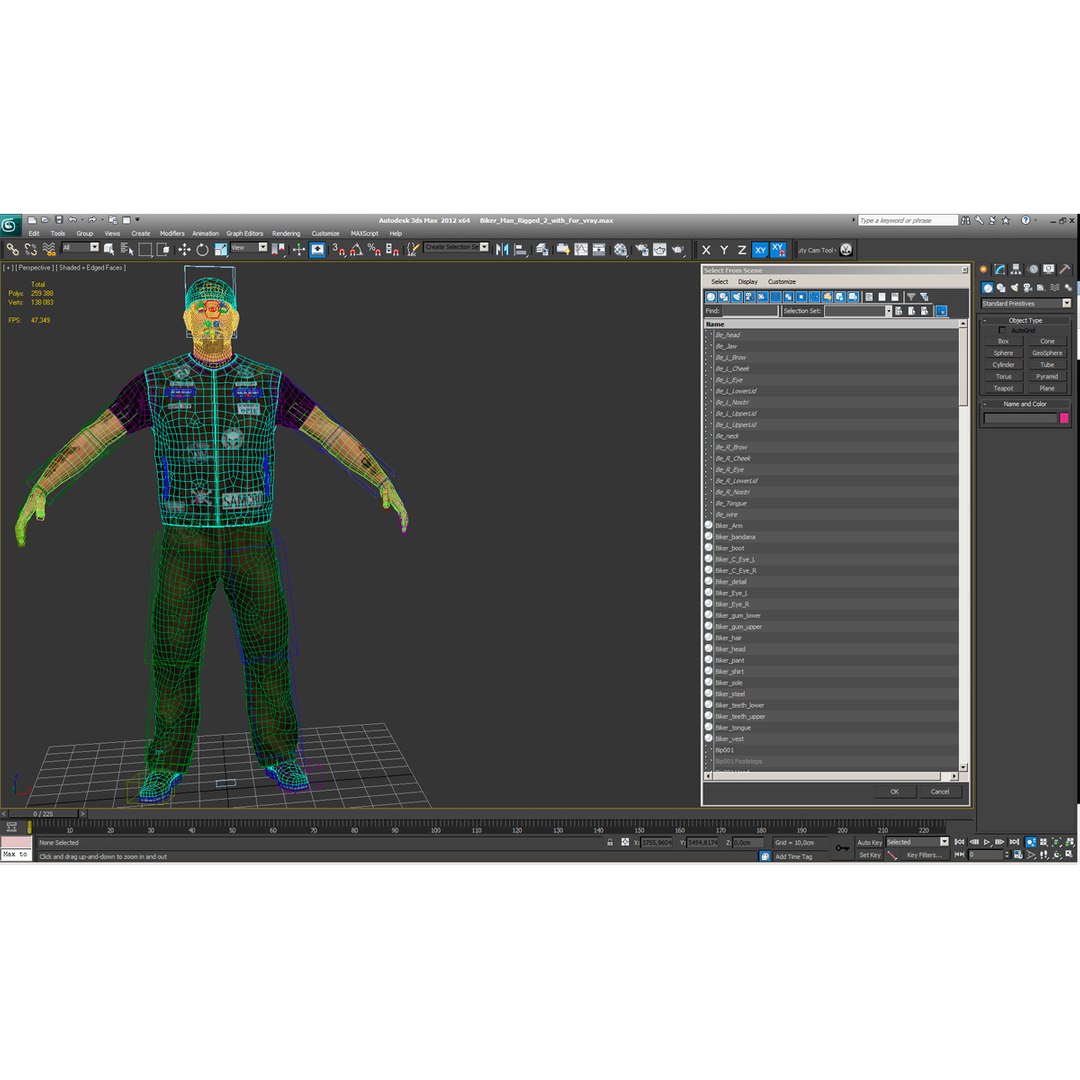Screen dimensions: 1080x1080
Task: Click the Align tool icon
Action: [x=521, y=249]
